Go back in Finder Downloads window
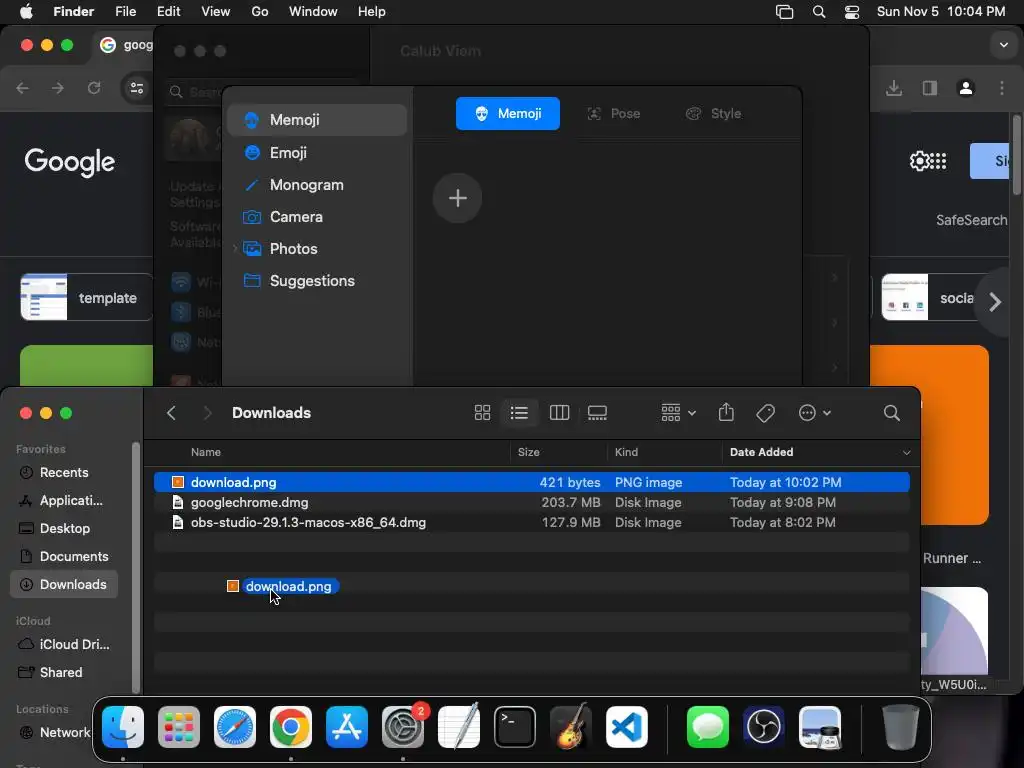The height and width of the screenshot is (768, 1024). coord(171,413)
